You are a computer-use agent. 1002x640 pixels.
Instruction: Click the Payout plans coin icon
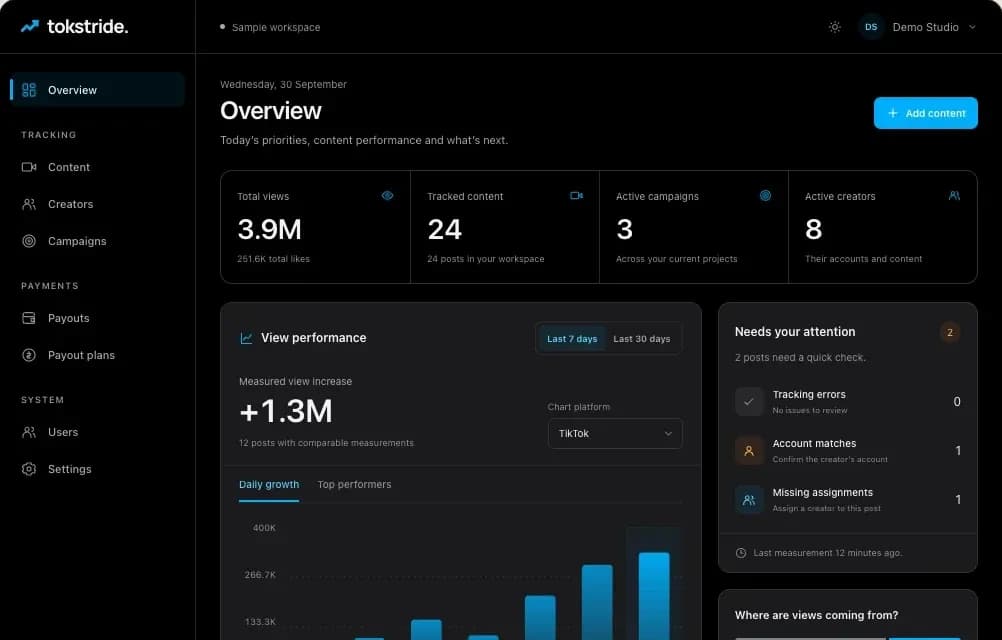(x=29, y=355)
